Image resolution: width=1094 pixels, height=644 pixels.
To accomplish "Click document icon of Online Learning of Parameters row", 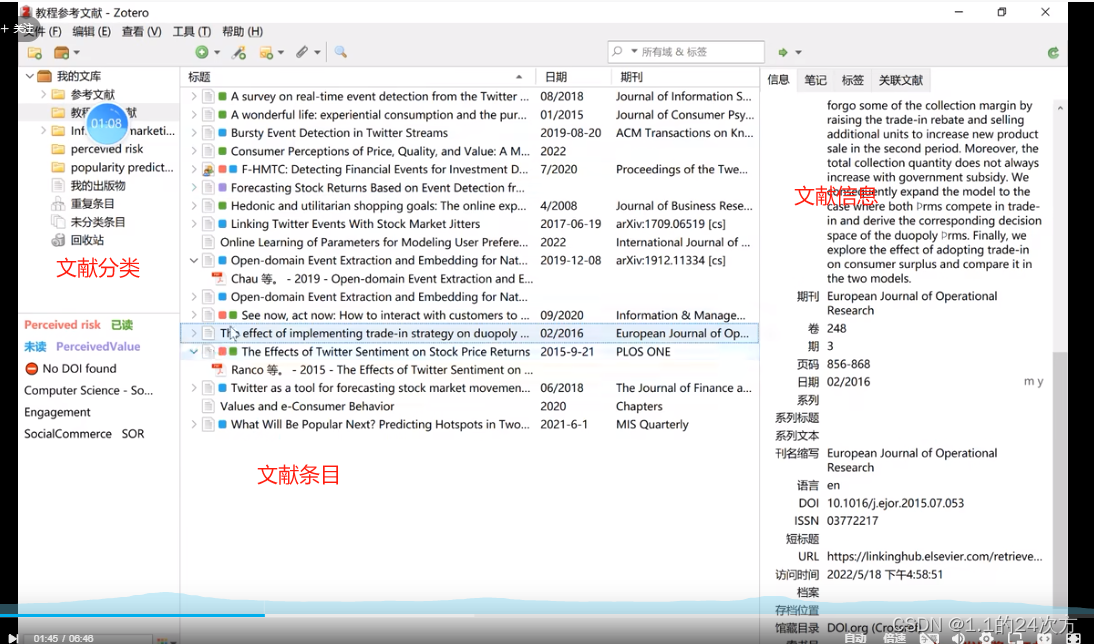I will 208,242.
